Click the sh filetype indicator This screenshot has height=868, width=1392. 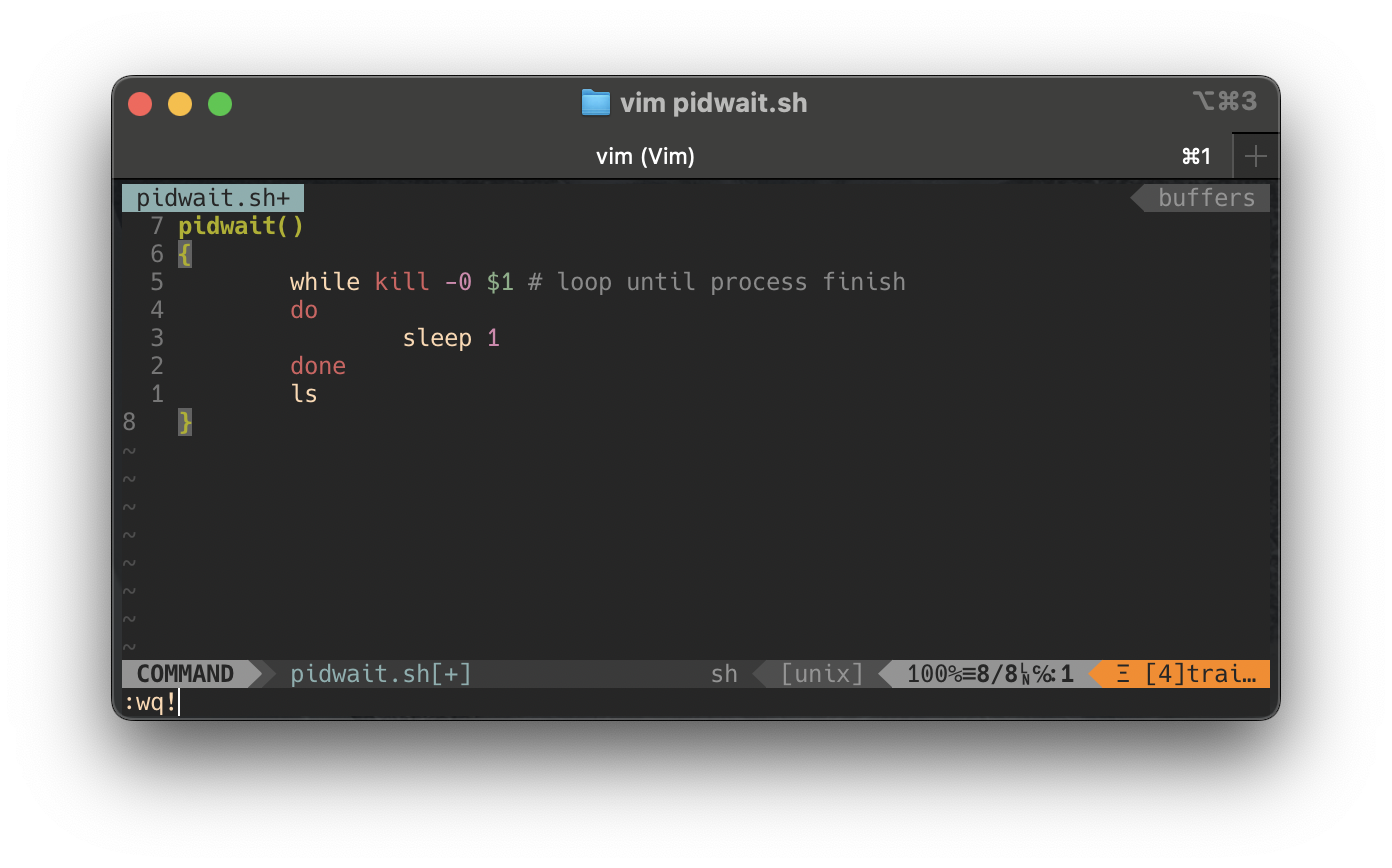(x=724, y=674)
